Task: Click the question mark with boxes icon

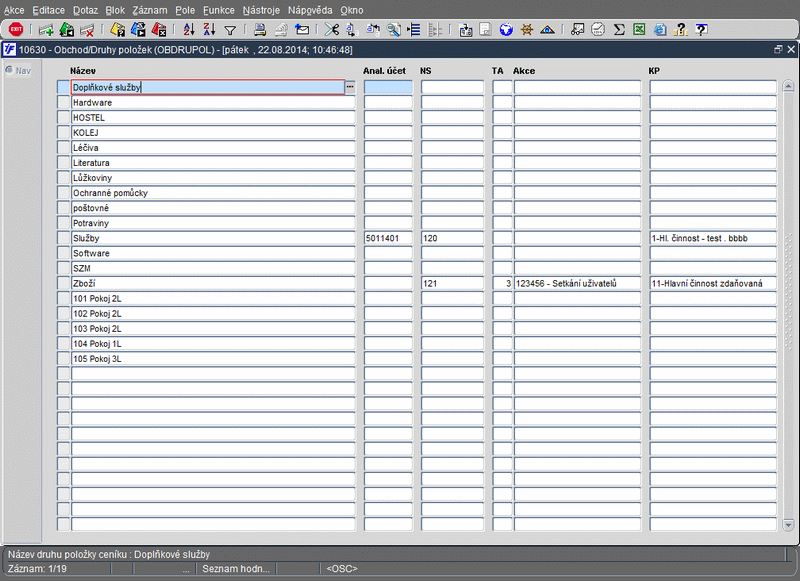Action: pos(680,30)
